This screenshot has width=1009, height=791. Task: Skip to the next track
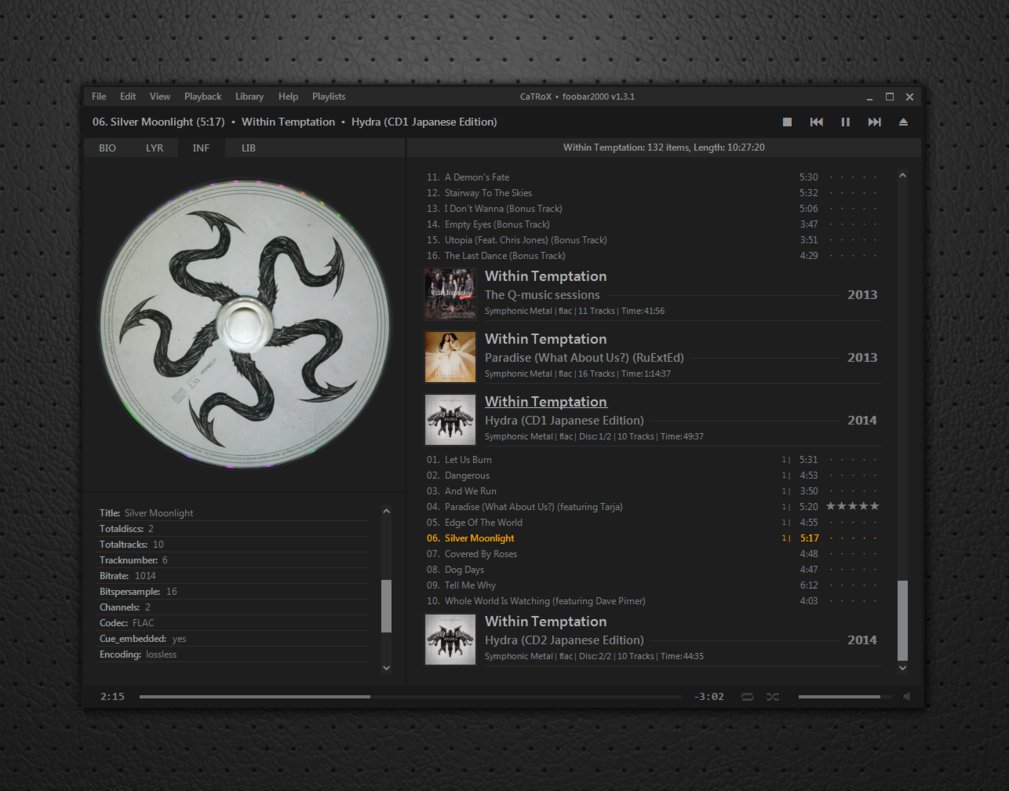(874, 122)
